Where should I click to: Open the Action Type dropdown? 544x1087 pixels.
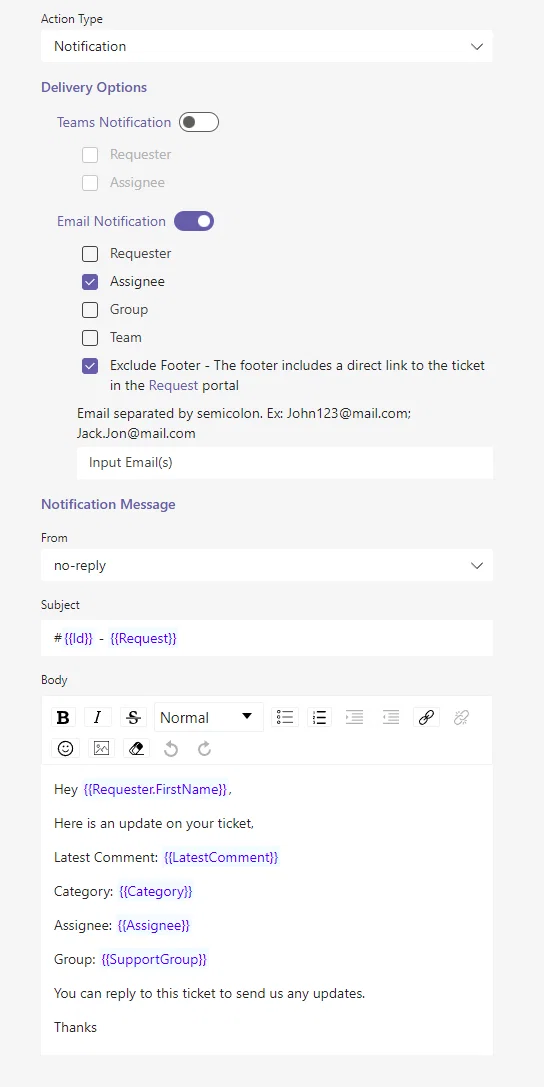pyautogui.click(x=267, y=46)
